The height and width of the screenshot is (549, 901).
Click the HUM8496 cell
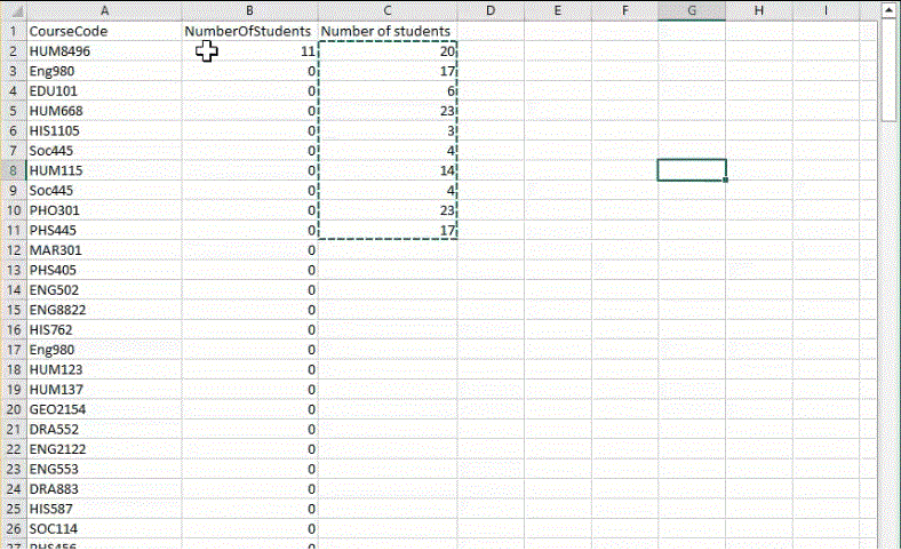104,51
